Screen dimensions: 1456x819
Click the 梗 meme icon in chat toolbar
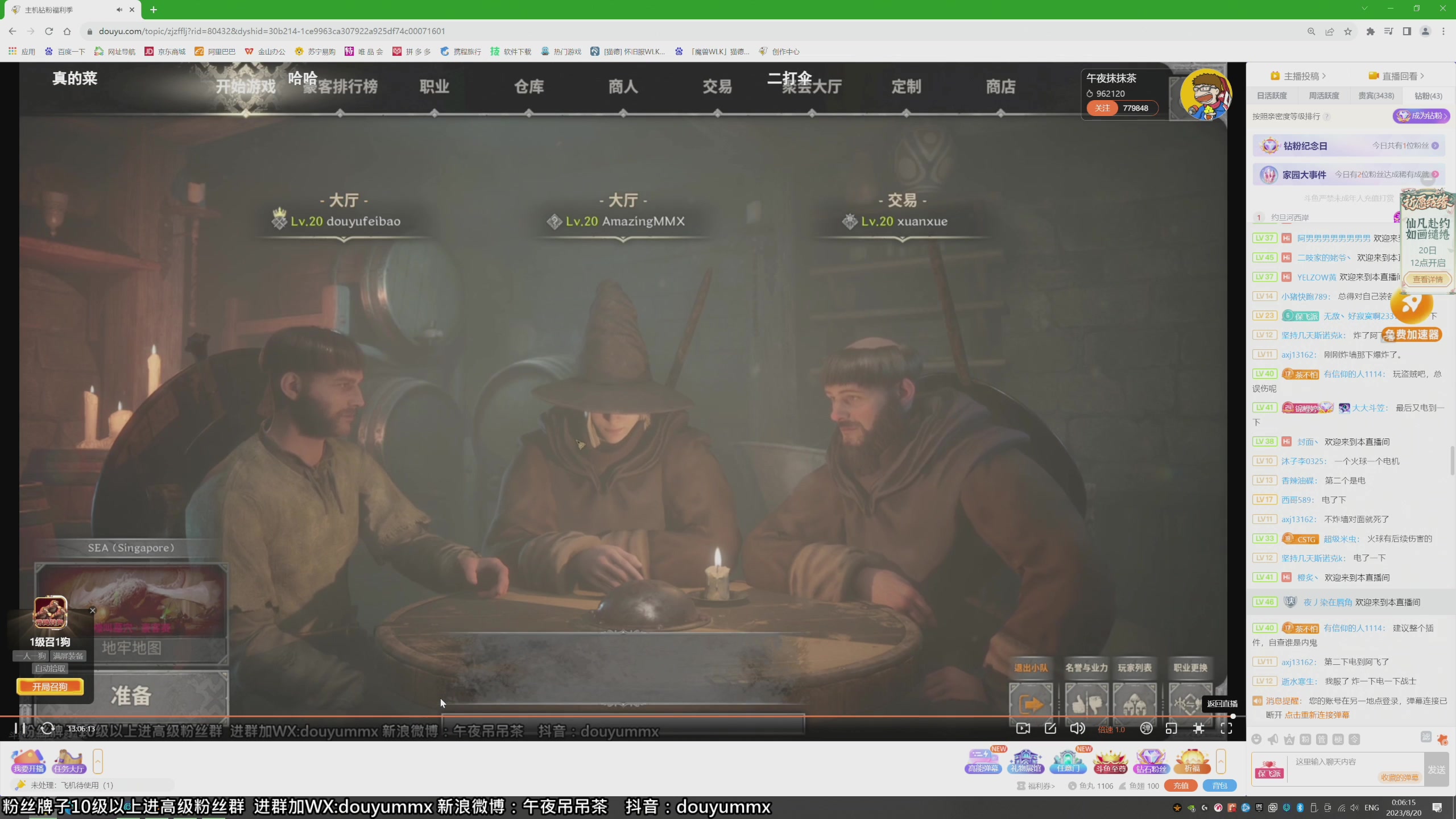pyautogui.click(x=1338, y=739)
